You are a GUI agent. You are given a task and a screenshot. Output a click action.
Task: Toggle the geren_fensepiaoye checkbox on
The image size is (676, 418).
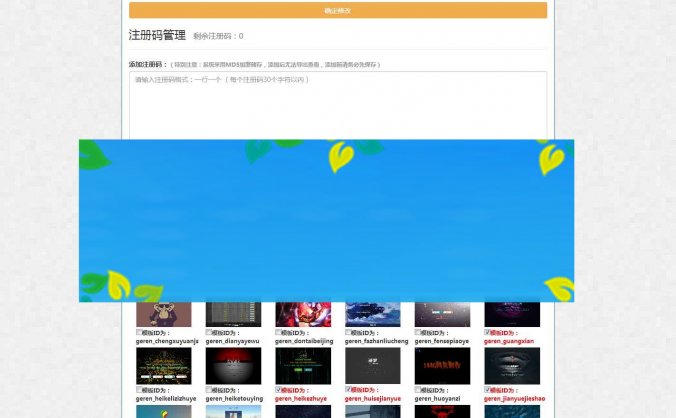point(418,332)
